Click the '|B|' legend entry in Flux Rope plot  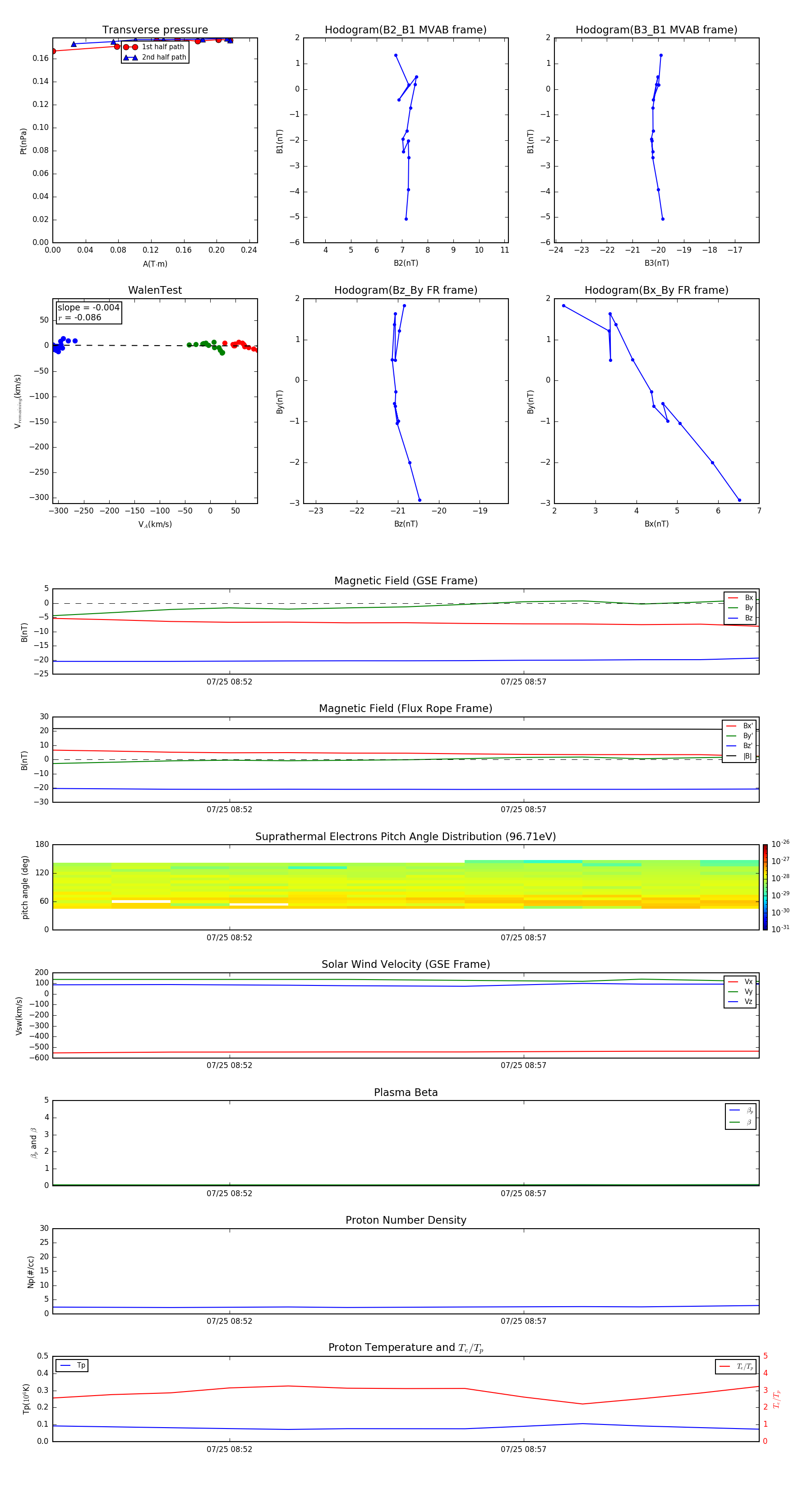[739, 756]
